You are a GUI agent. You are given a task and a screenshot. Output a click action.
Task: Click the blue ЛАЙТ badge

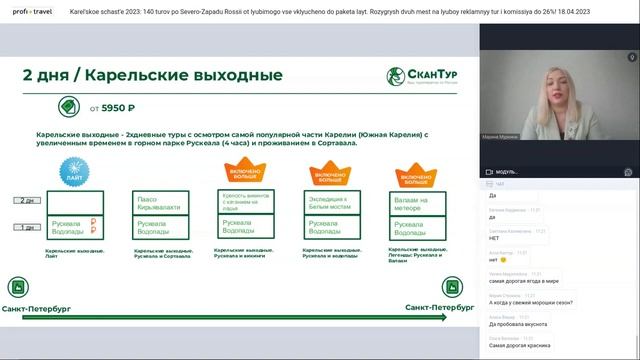tap(74, 172)
